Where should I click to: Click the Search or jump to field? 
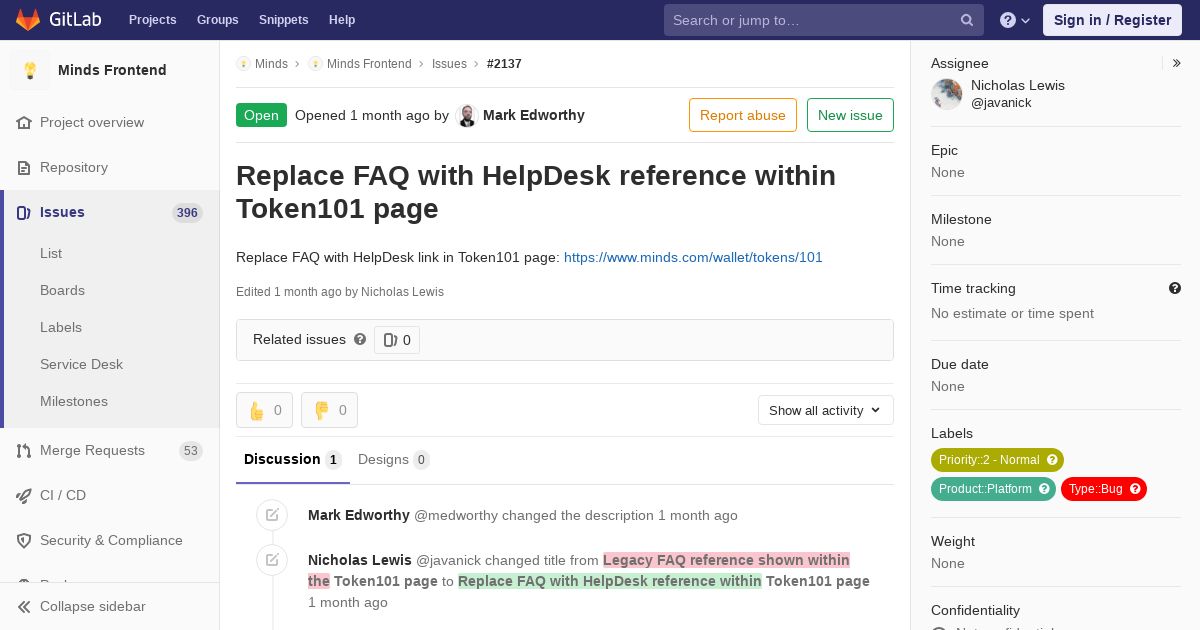point(810,20)
